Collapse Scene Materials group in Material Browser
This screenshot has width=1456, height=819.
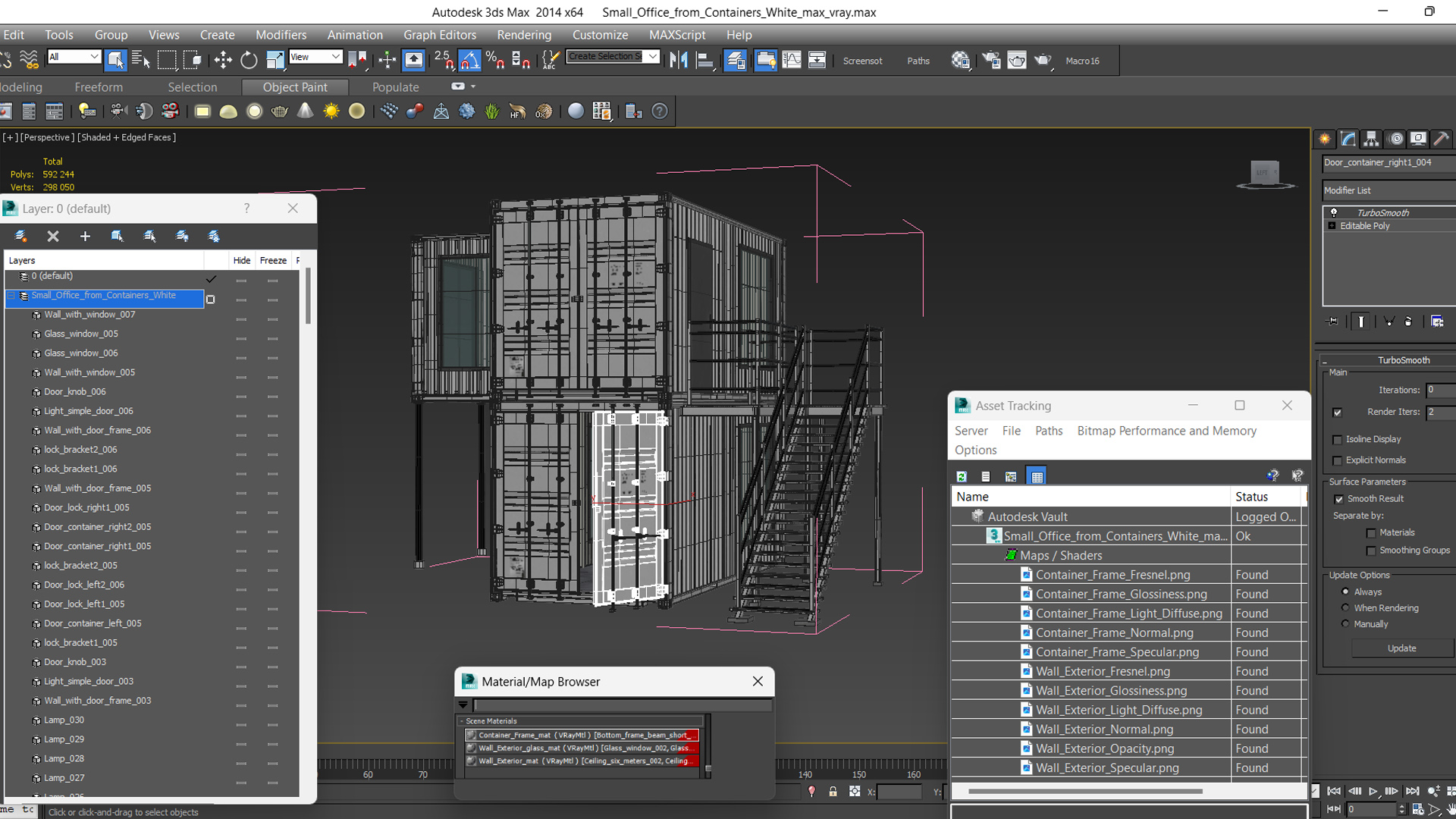point(462,721)
